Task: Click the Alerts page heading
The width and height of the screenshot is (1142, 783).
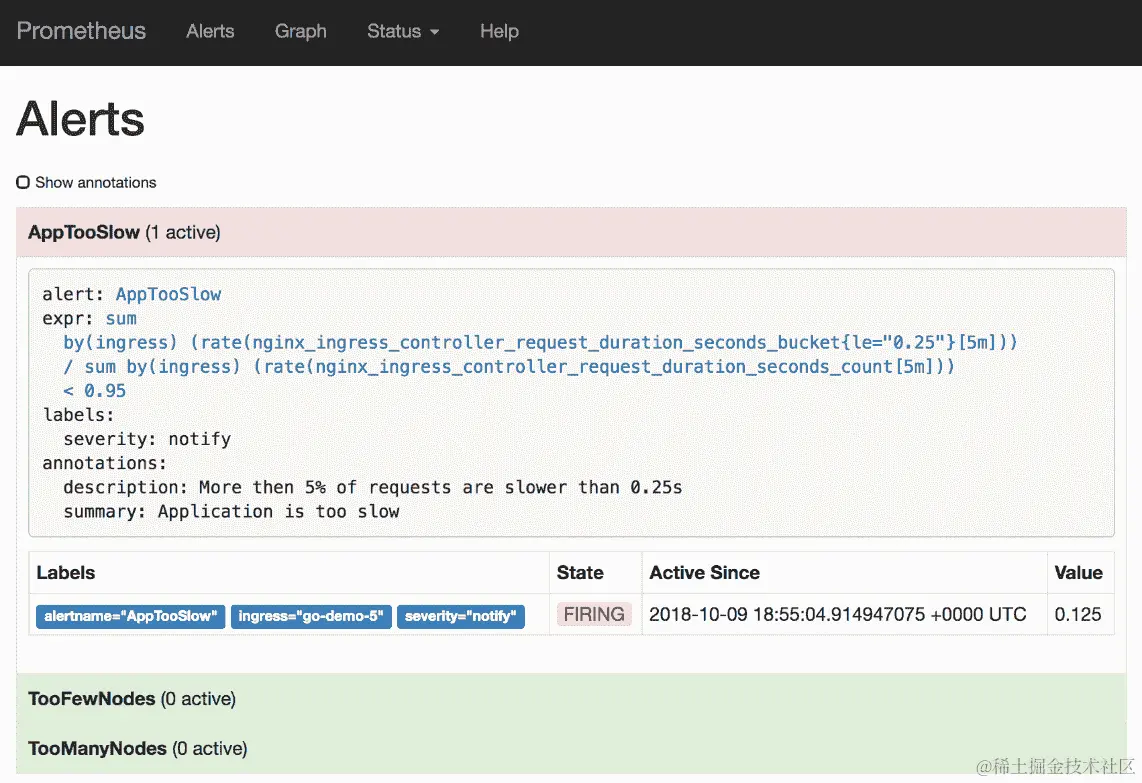Action: [x=80, y=119]
